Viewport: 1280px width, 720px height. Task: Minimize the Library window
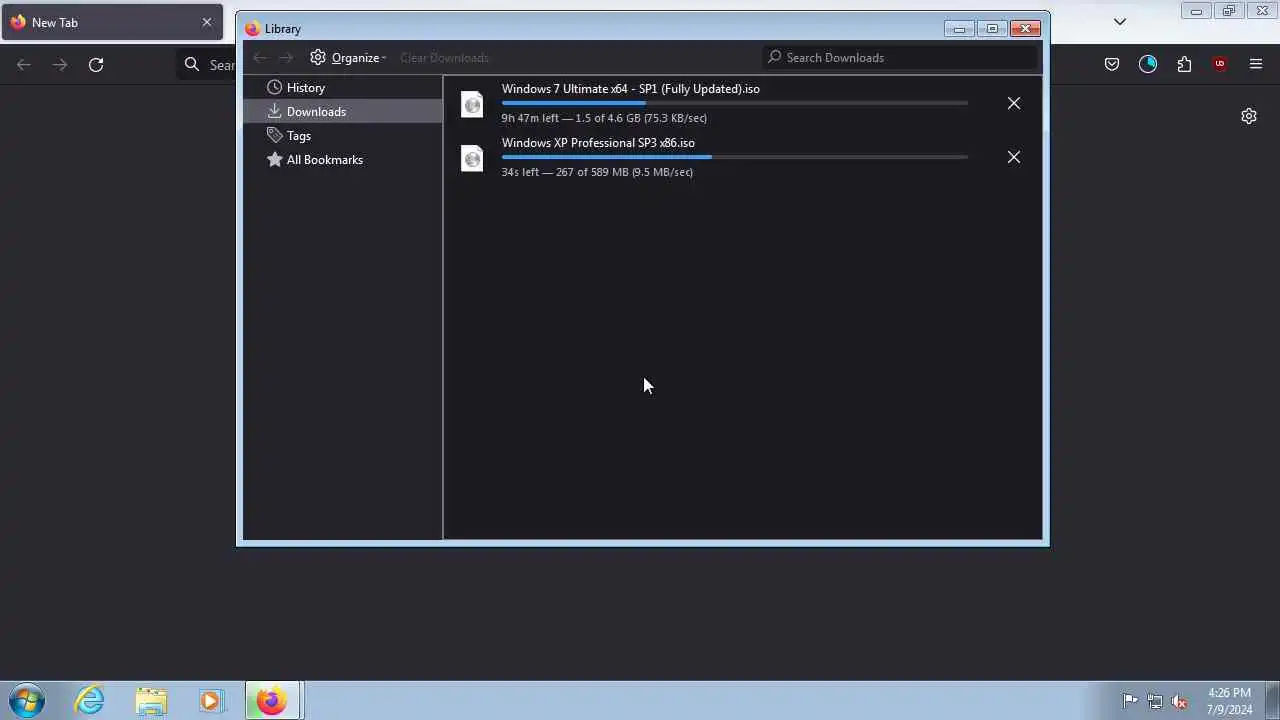point(959,29)
